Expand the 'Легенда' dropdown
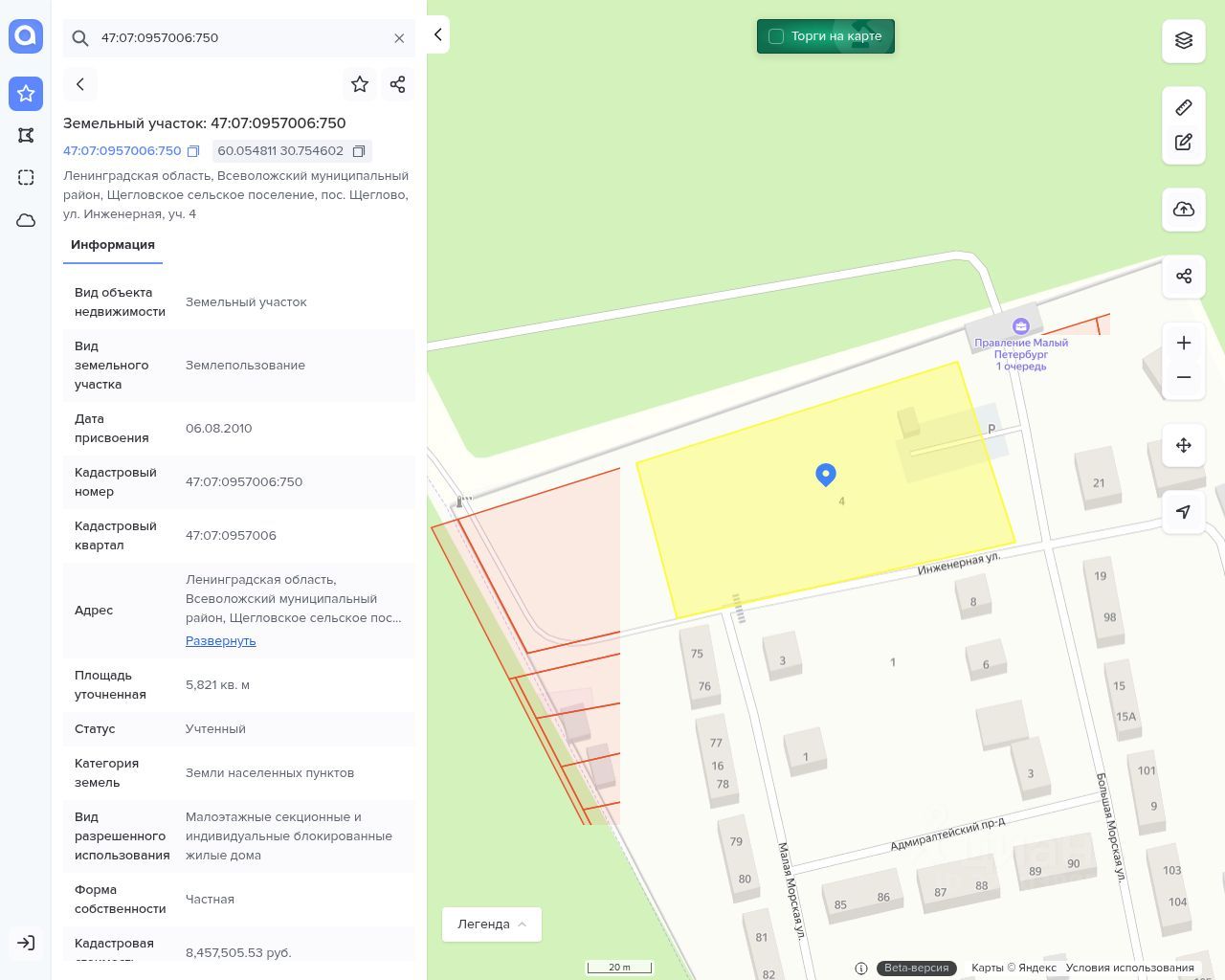The height and width of the screenshot is (980, 1225). [492, 924]
